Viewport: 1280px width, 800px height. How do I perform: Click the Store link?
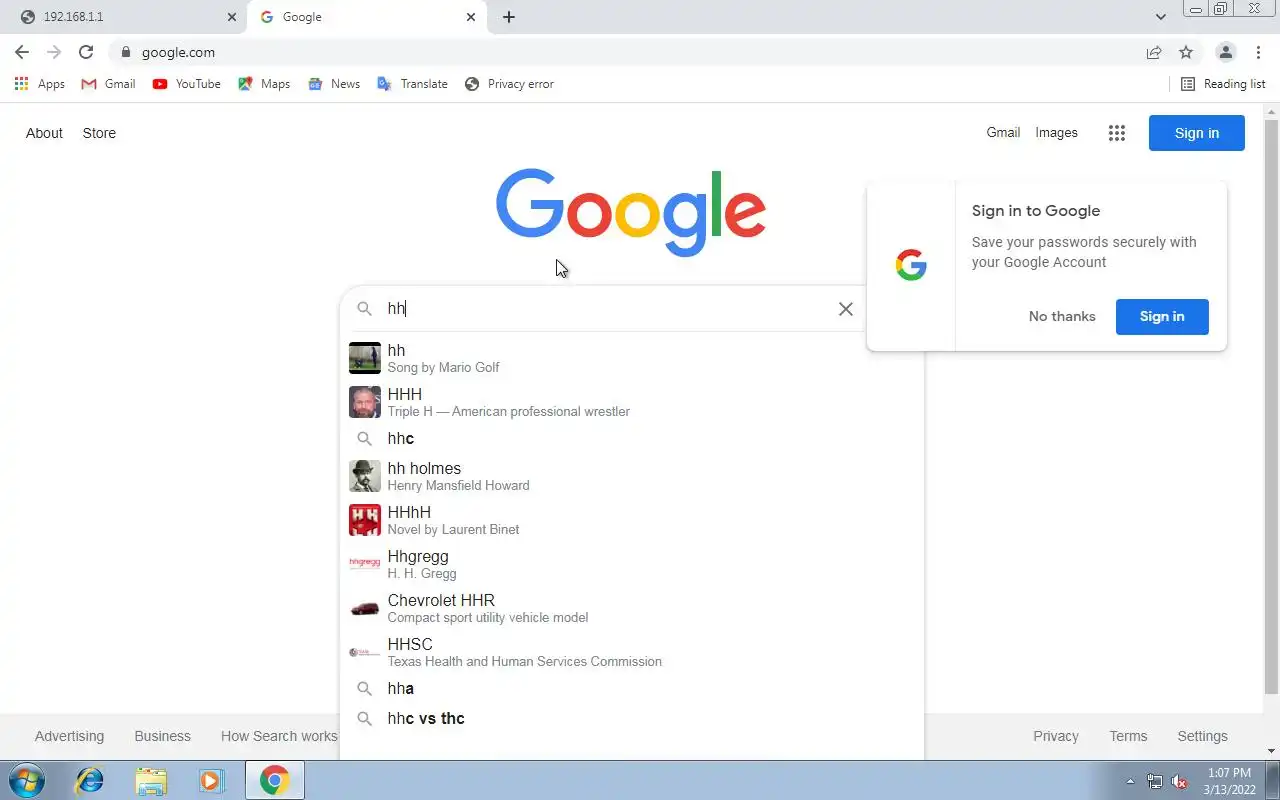pos(99,133)
